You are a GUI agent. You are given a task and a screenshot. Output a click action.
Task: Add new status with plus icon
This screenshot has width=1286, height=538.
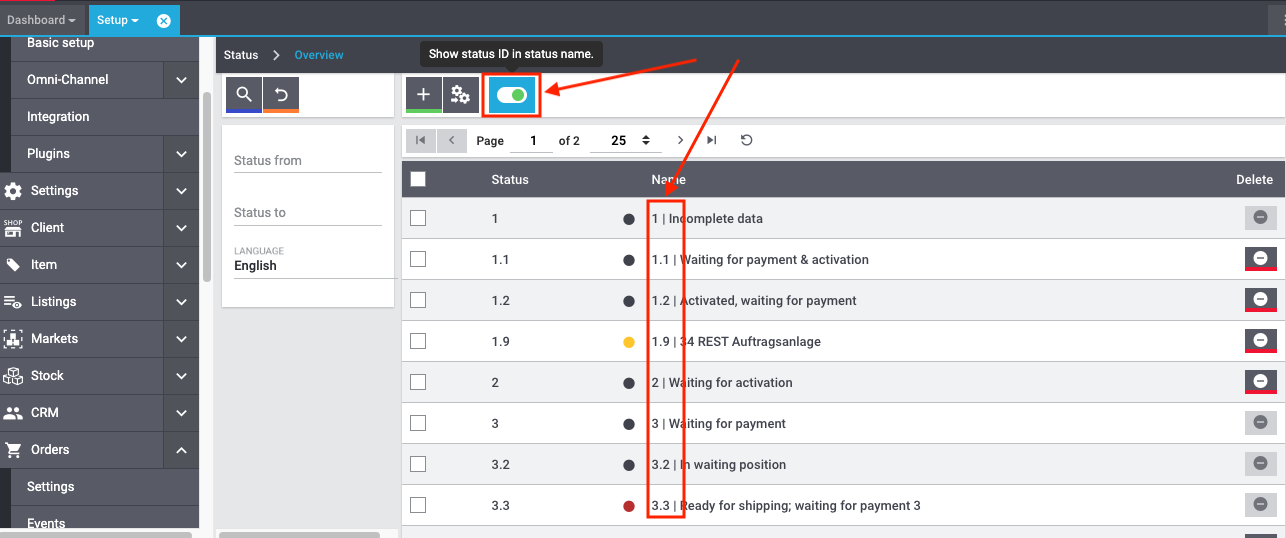pyautogui.click(x=423, y=94)
